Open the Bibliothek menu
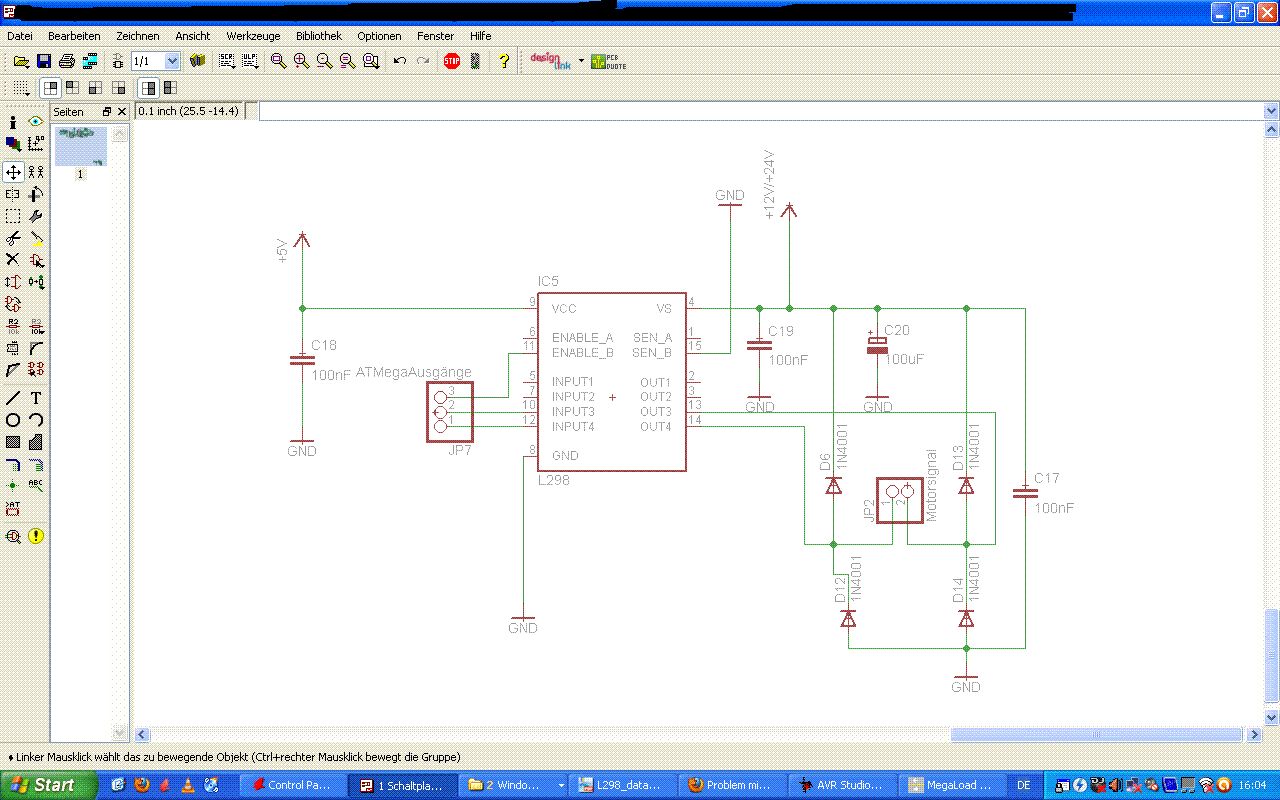1280x800 pixels. coord(318,36)
